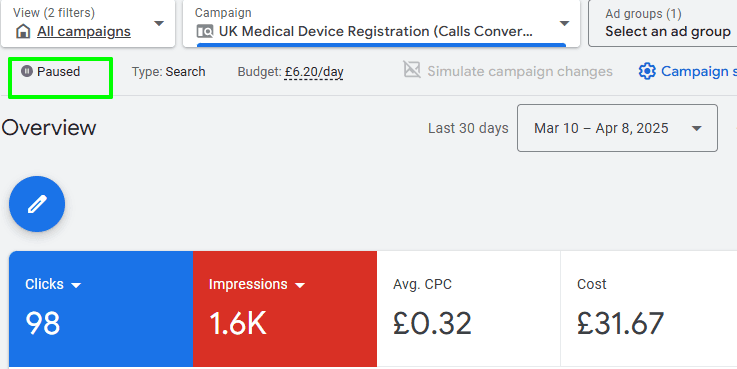Screen dimensions: 737x369
Task: Open the date range dropdown Mar 10 – Apr 8
Action: point(617,128)
